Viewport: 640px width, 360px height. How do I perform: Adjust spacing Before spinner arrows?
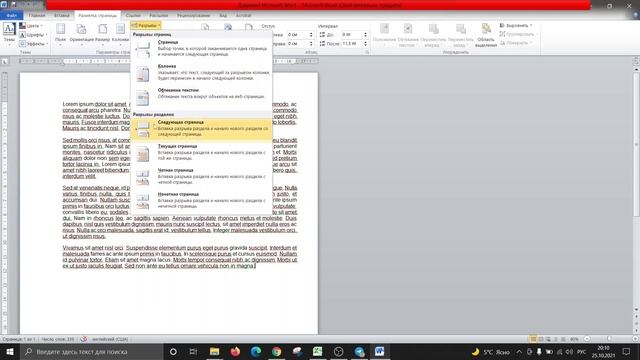(x=365, y=35)
